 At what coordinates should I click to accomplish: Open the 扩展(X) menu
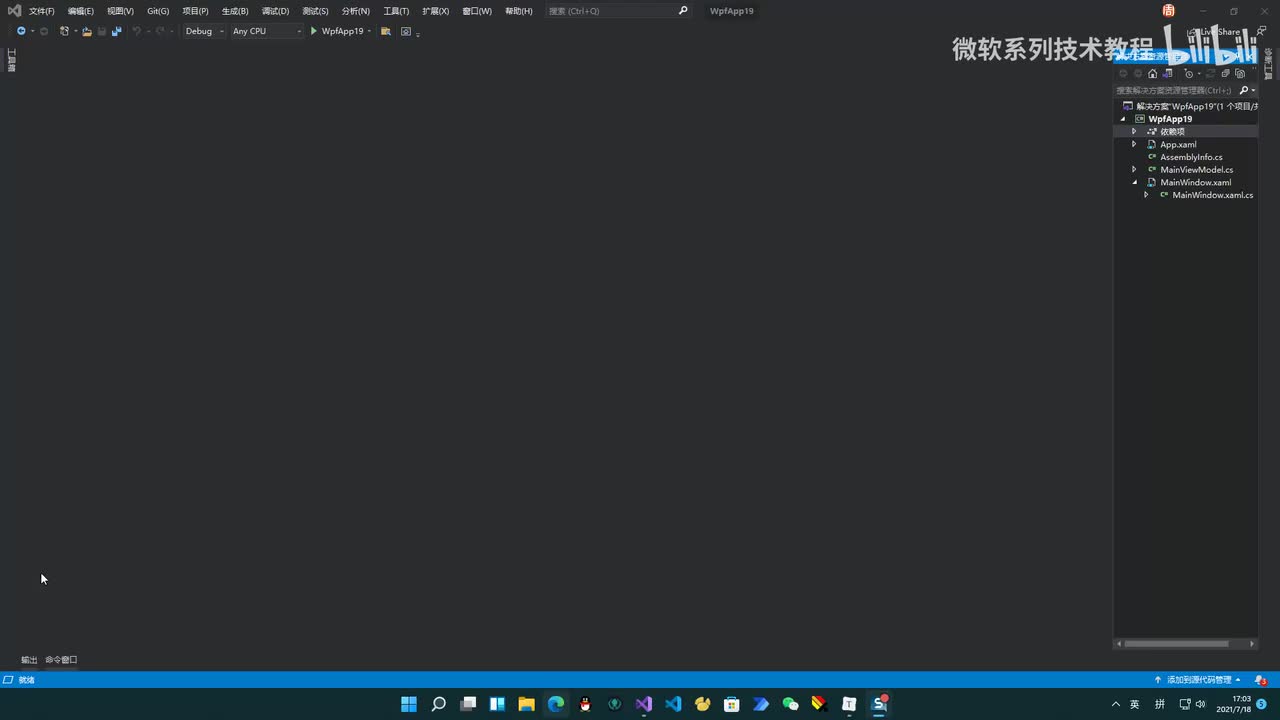(436, 11)
